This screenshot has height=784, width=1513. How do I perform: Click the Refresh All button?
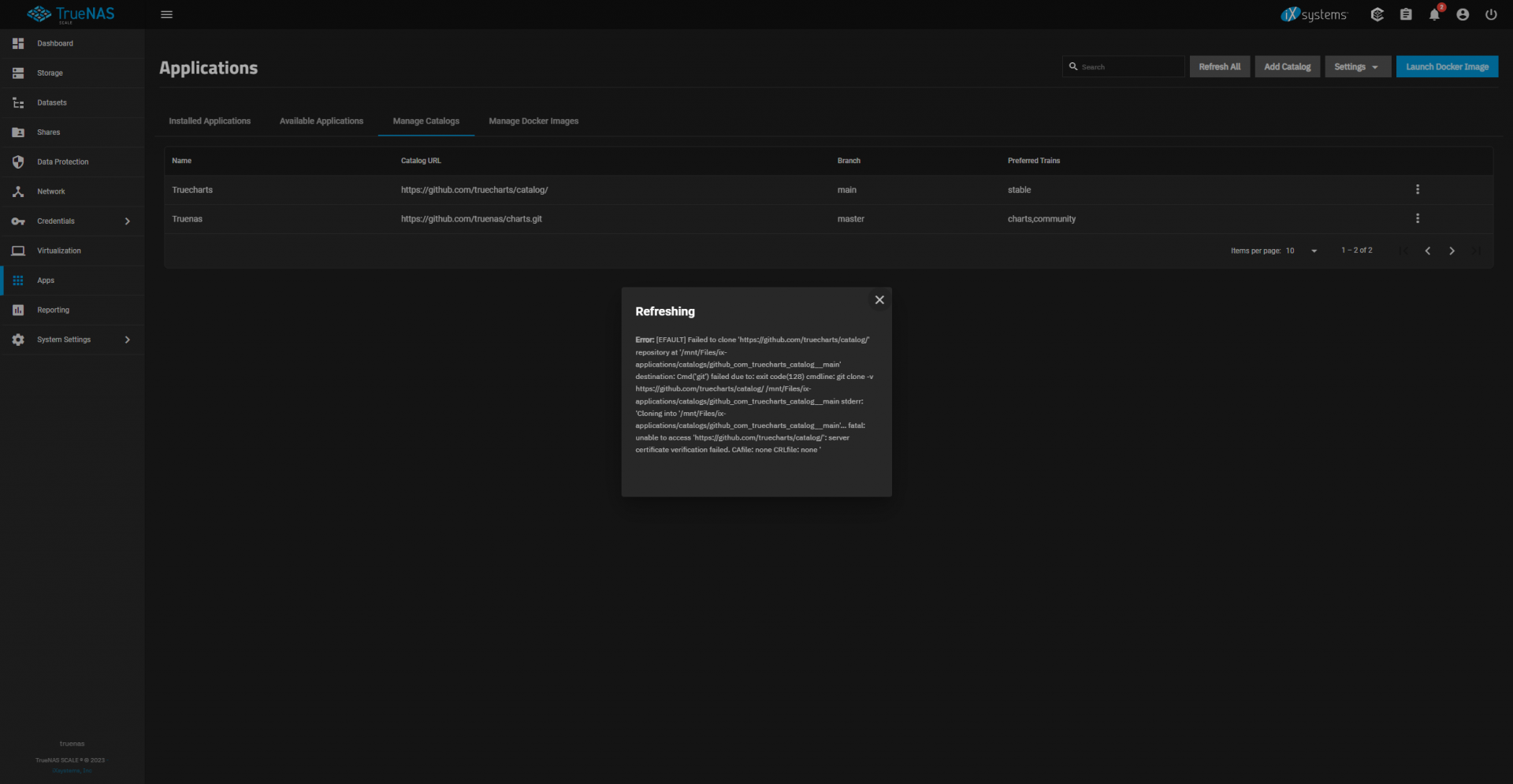1219,67
